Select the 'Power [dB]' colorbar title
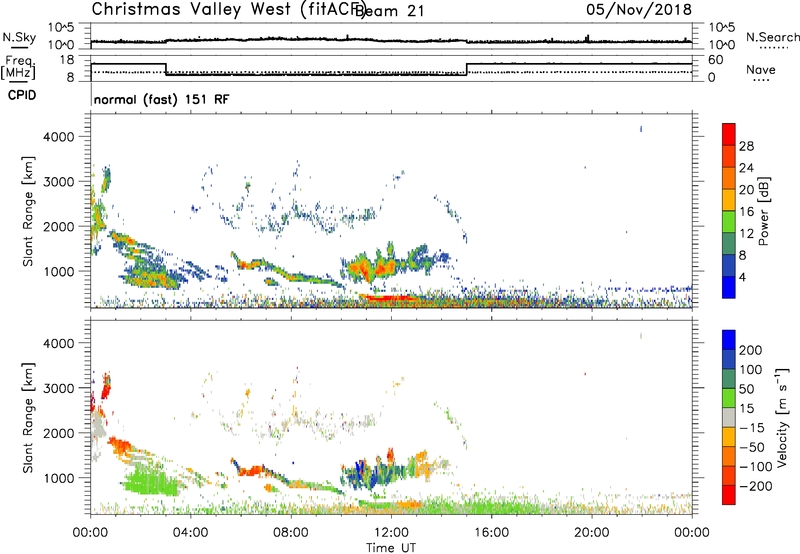Viewport: 800px width, 554px height. [764, 211]
